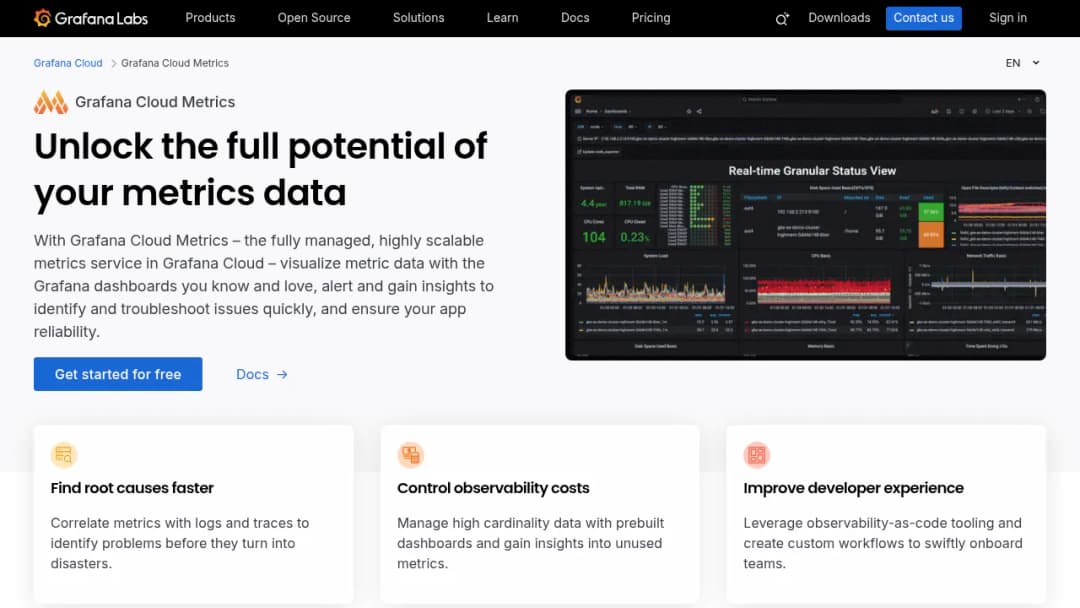Click the headline Unlock the full potential
Screen dimensions: 1080x608
pos(260,169)
